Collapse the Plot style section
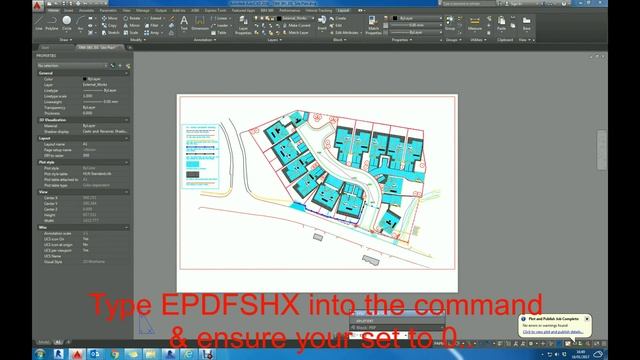 [126, 162]
